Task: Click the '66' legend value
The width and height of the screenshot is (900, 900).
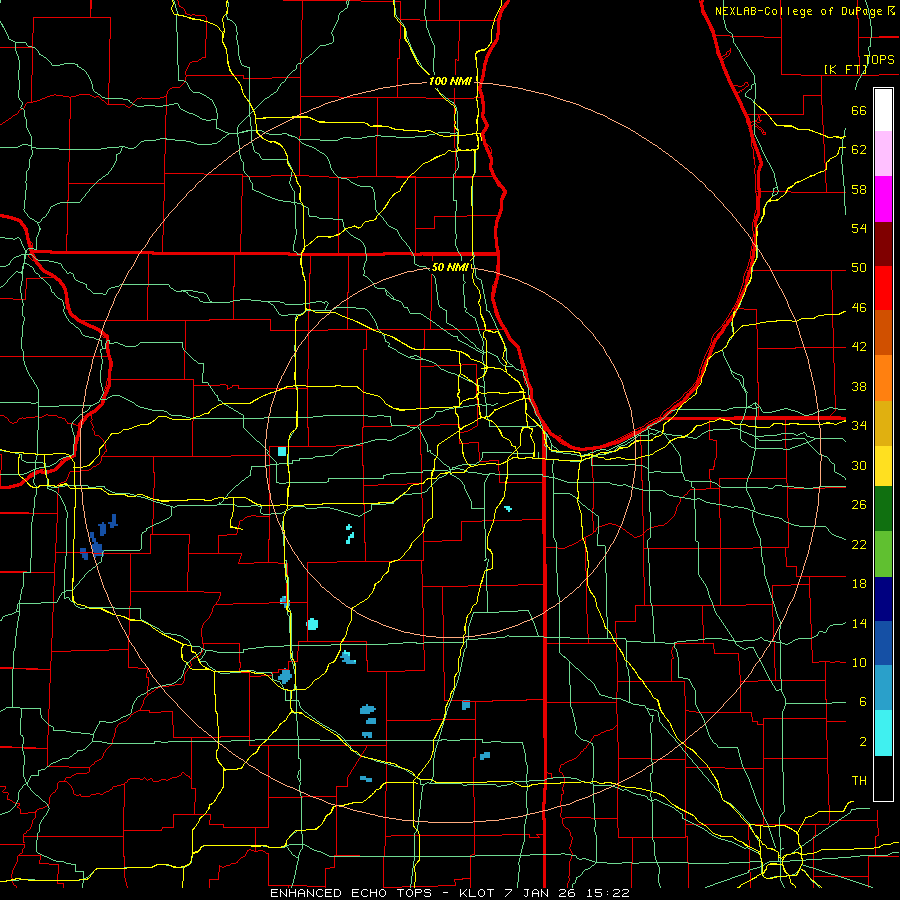Action: (x=859, y=110)
